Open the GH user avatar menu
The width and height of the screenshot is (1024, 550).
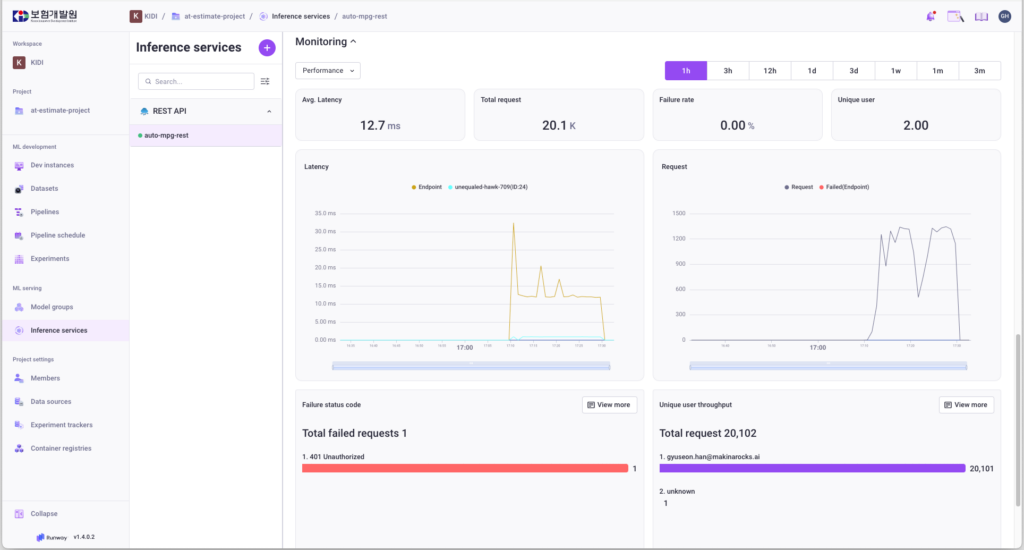point(1004,16)
